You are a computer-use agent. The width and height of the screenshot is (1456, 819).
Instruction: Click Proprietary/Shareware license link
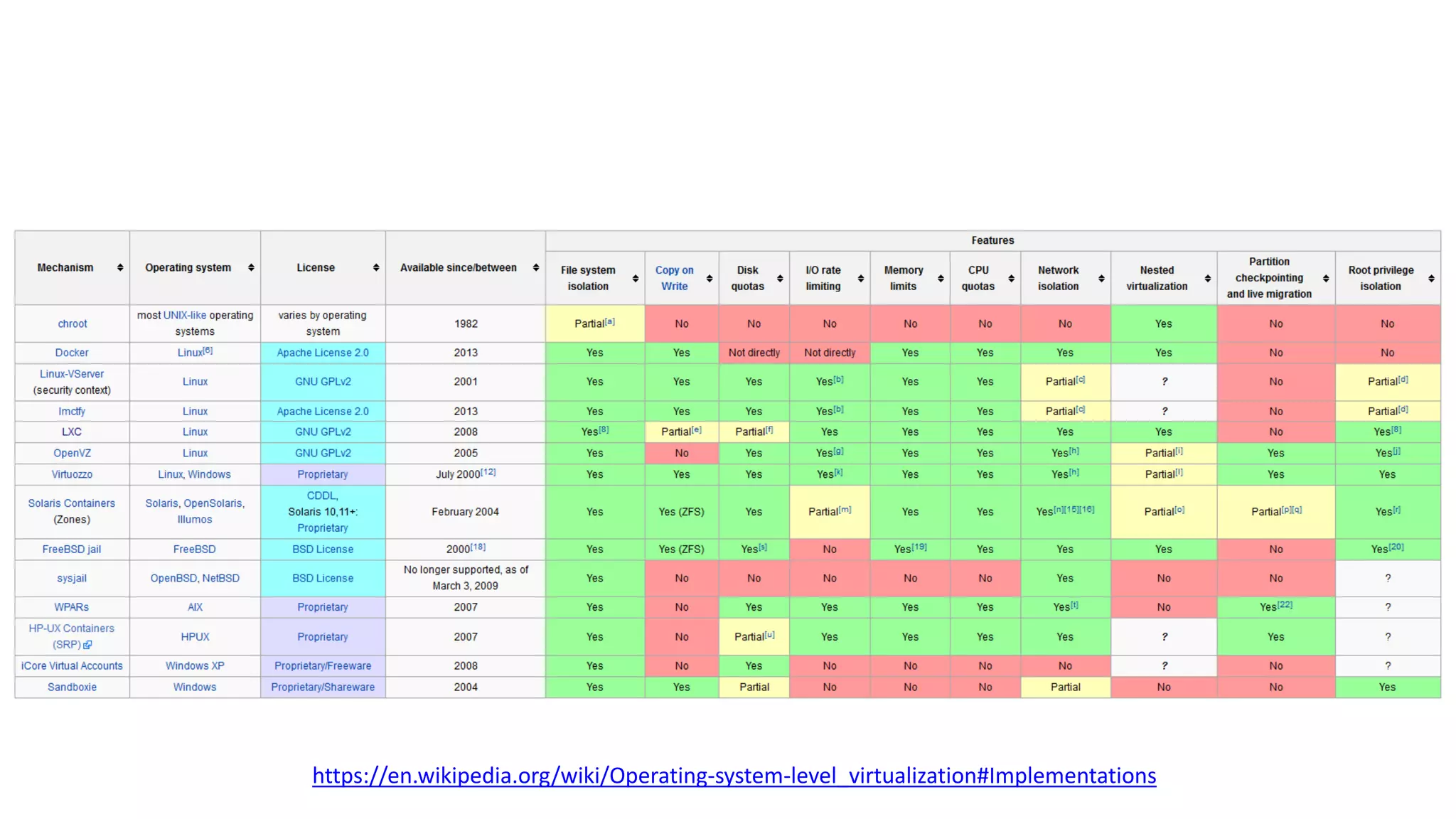click(x=323, y=687)
